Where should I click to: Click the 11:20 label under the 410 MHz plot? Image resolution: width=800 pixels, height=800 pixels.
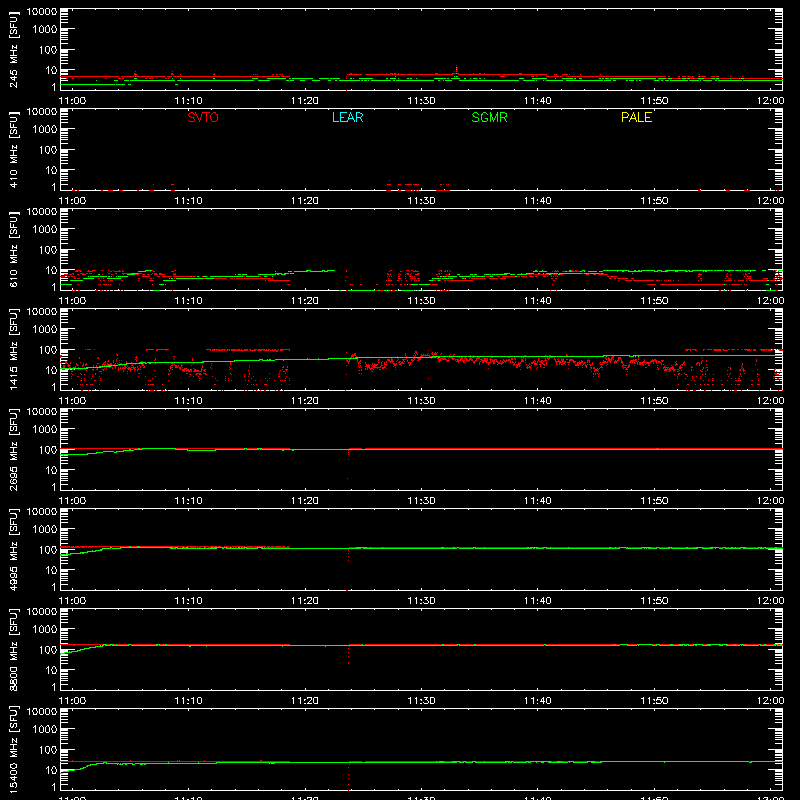pos(305,201)
